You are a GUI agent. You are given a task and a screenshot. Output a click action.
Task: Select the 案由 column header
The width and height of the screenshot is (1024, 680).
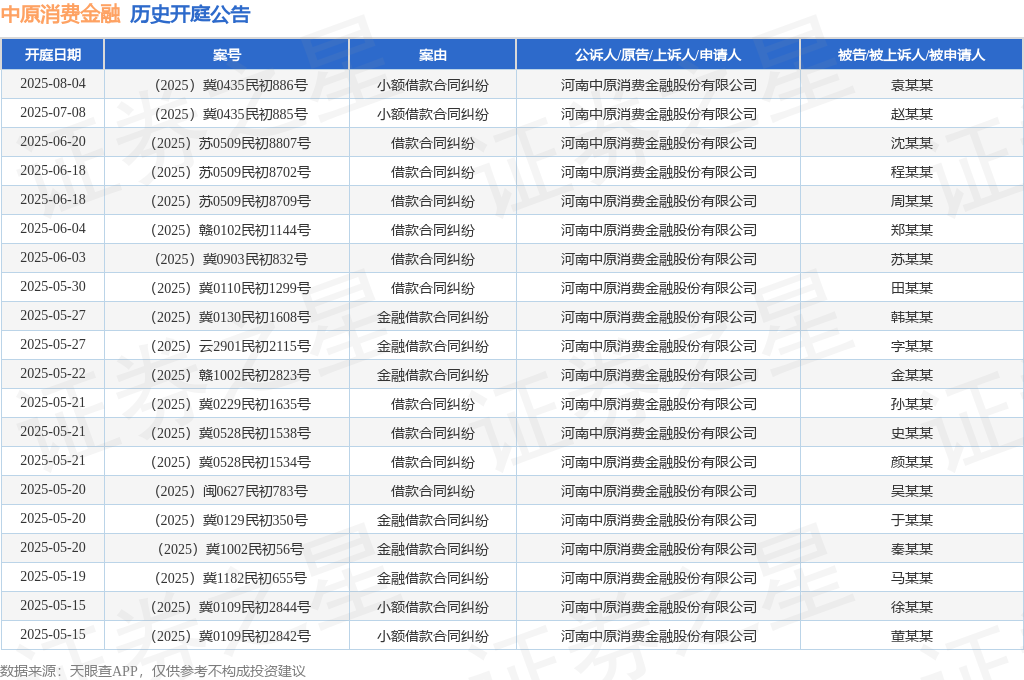pos(433,55)
